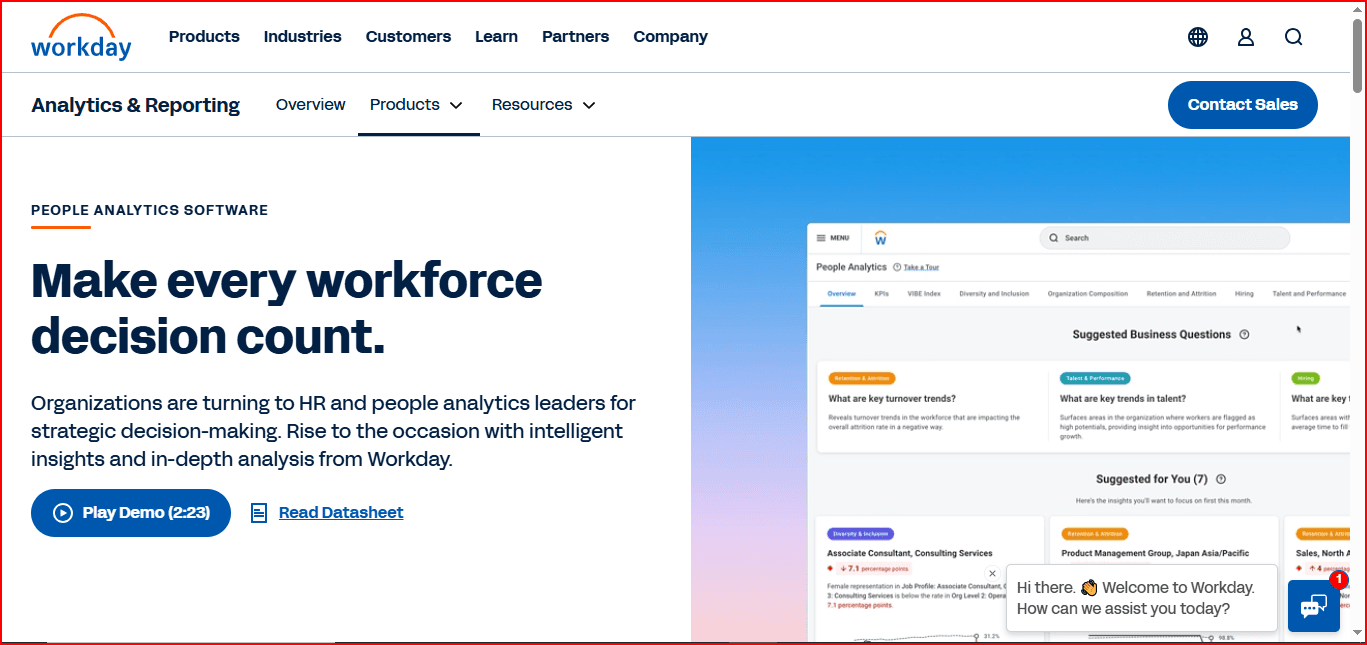Open the user account icon
The width and height of the screenshot is (1367, 645).
point(1246,37)
